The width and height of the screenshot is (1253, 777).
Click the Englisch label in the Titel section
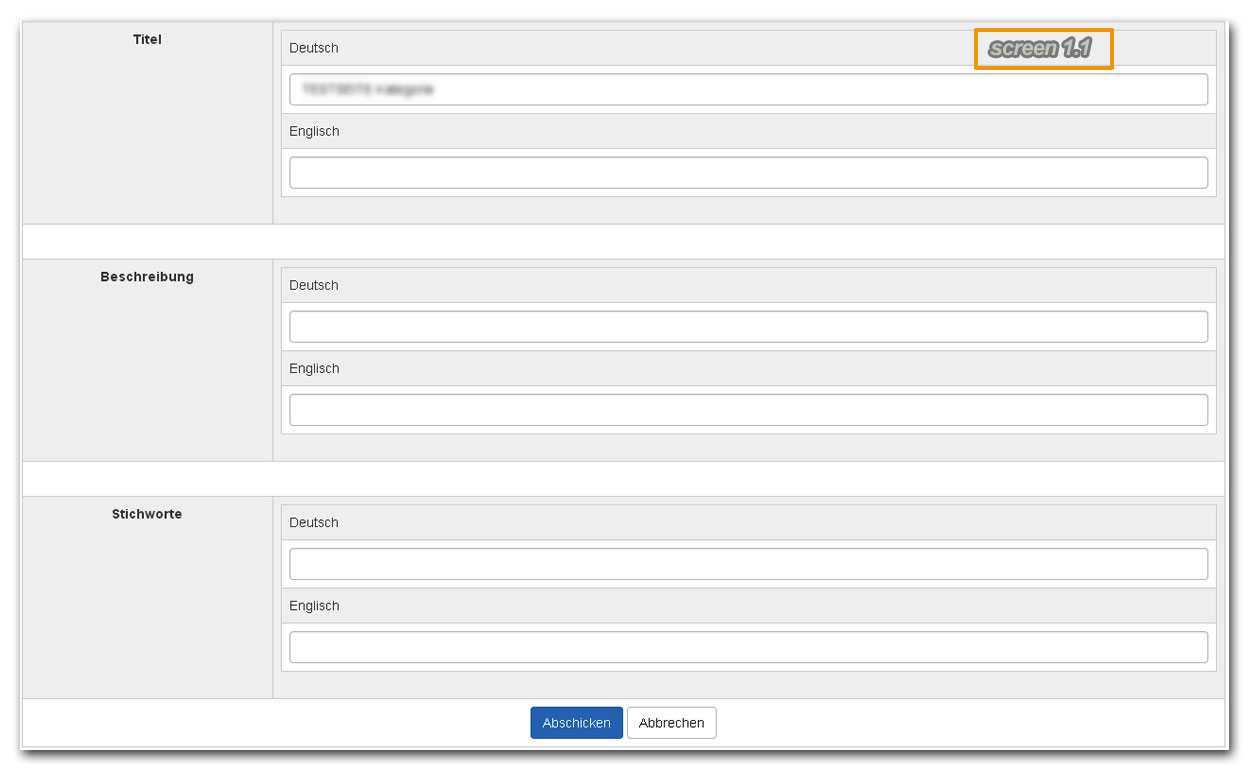click(313, 131)
